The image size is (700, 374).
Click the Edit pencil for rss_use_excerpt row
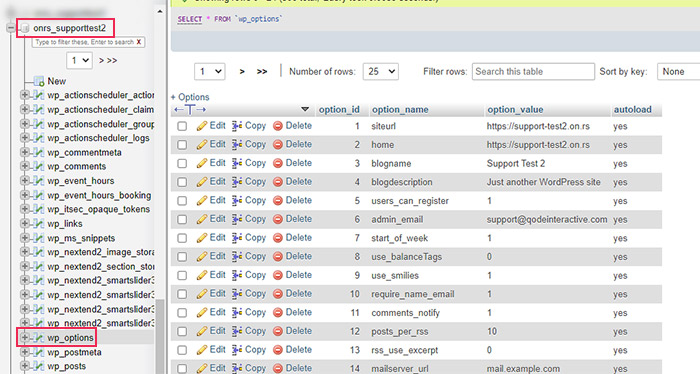[202, 350]
